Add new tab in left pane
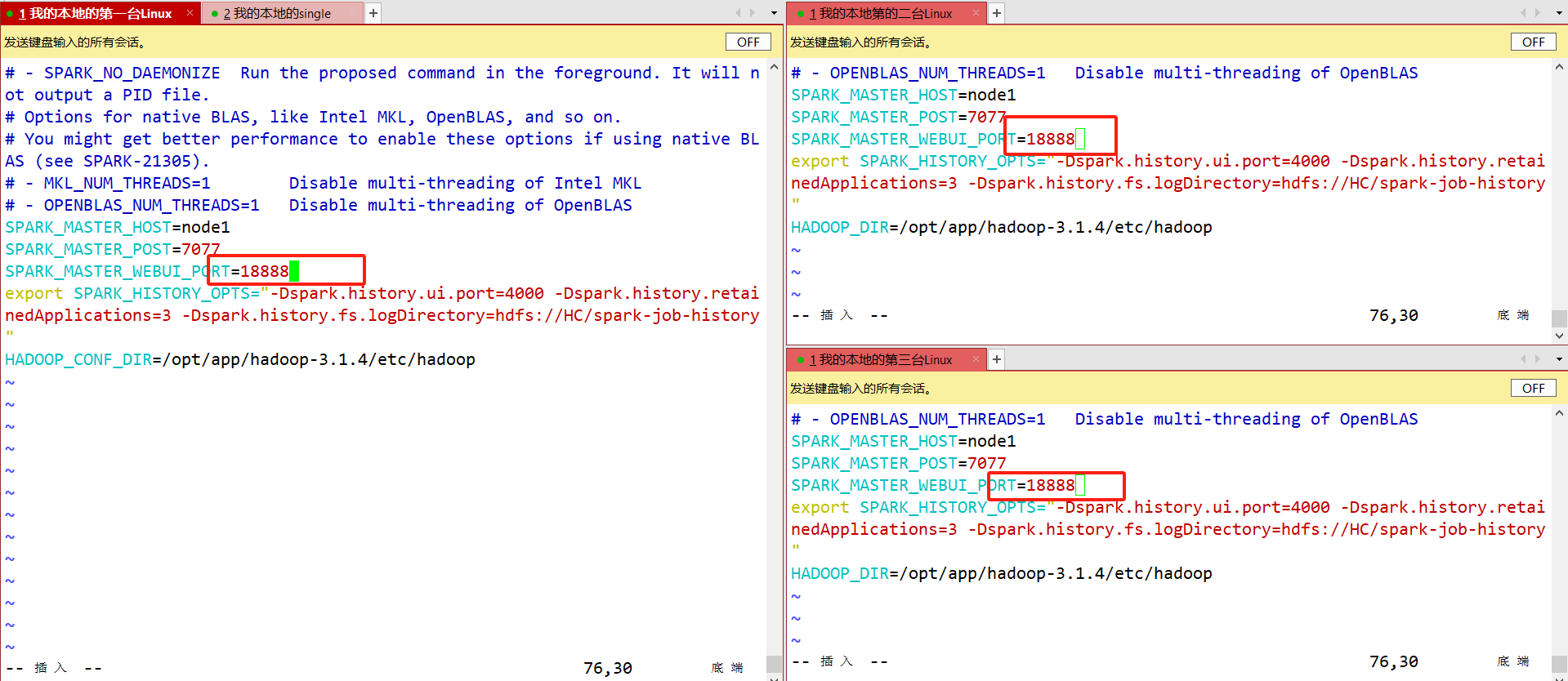 373,13
